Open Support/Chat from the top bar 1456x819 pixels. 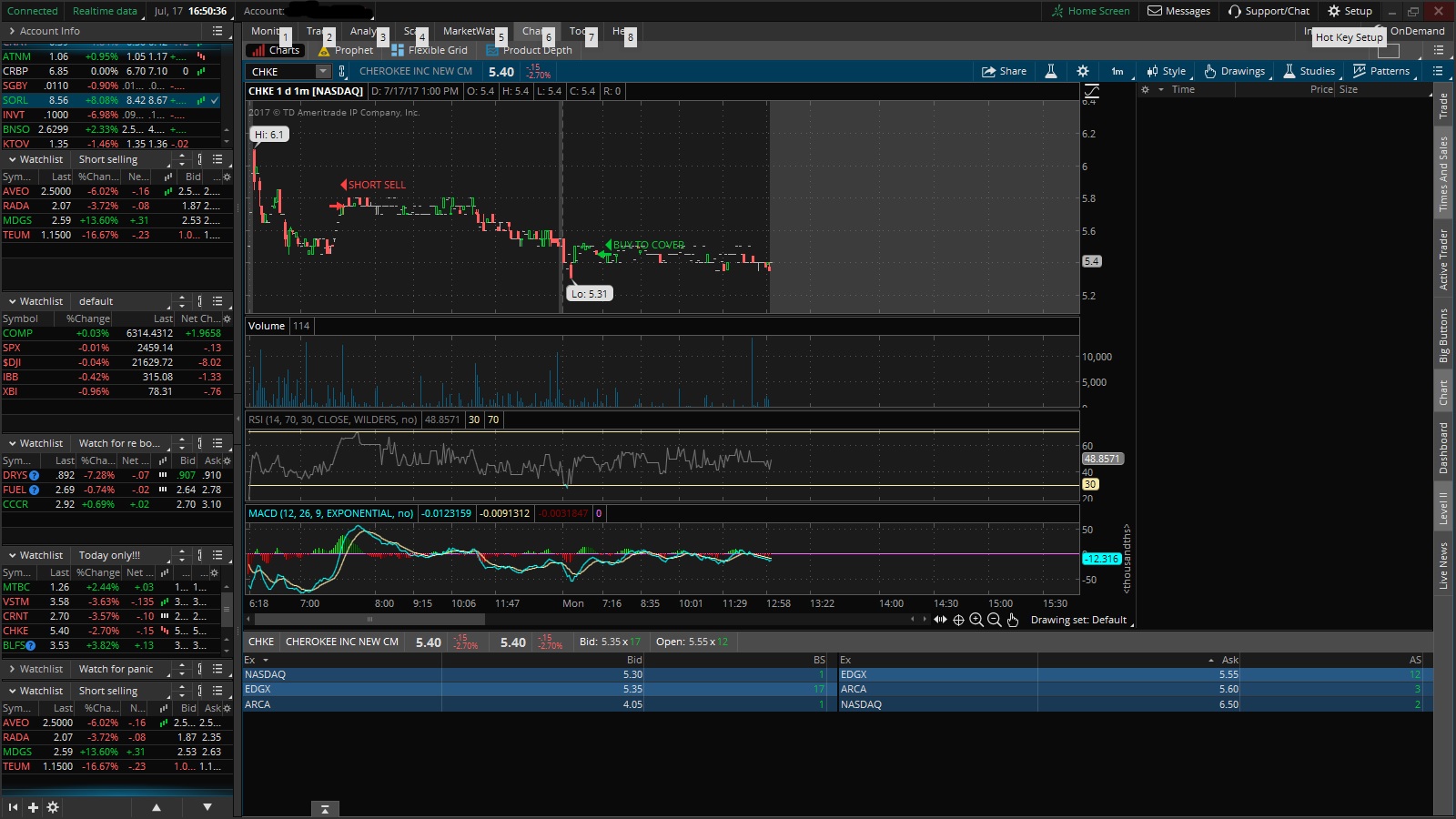point(1269,11)
